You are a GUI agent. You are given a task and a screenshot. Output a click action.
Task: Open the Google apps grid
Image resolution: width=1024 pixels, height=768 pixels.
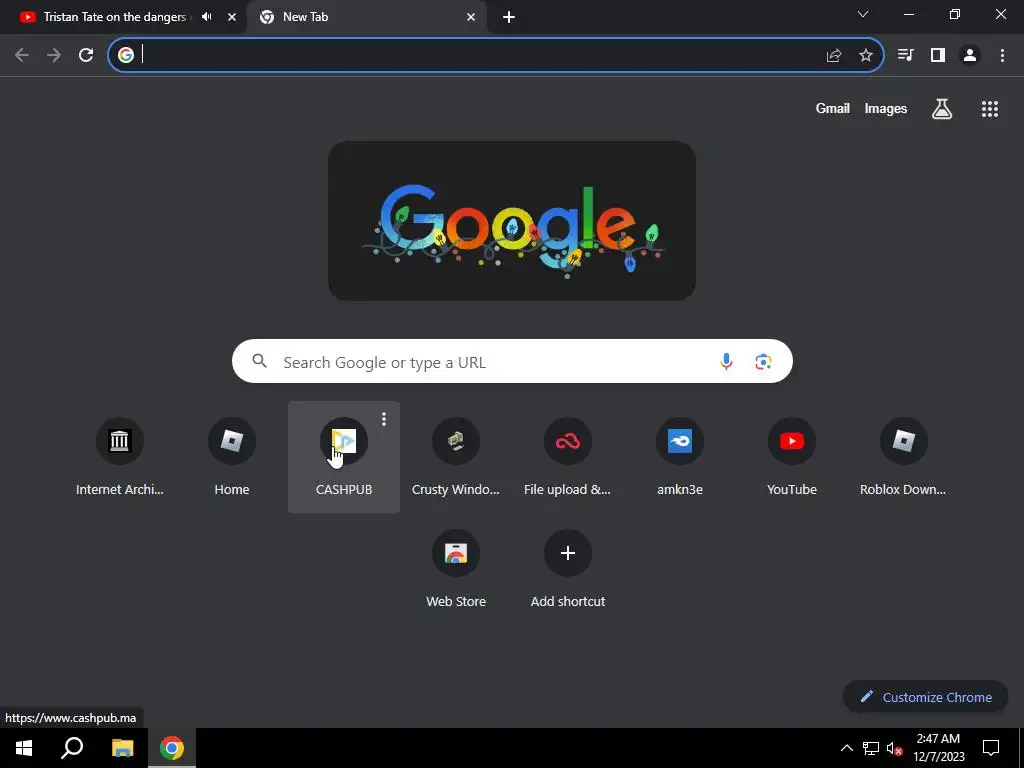point(989,109)
